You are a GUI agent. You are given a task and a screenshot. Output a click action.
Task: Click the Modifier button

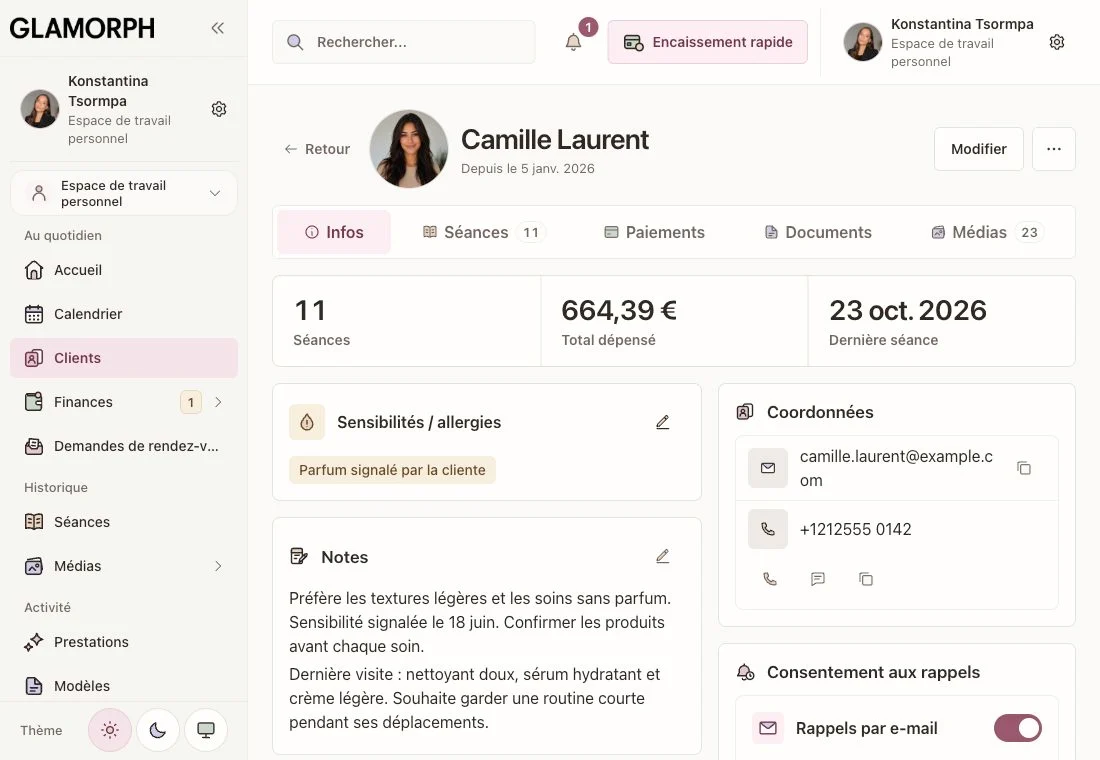point(979,149)
